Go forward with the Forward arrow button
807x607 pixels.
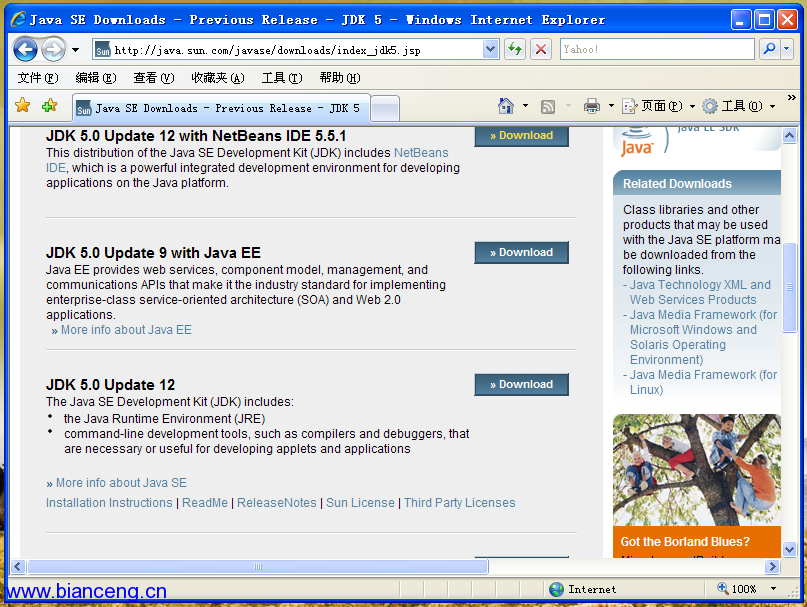54,49
